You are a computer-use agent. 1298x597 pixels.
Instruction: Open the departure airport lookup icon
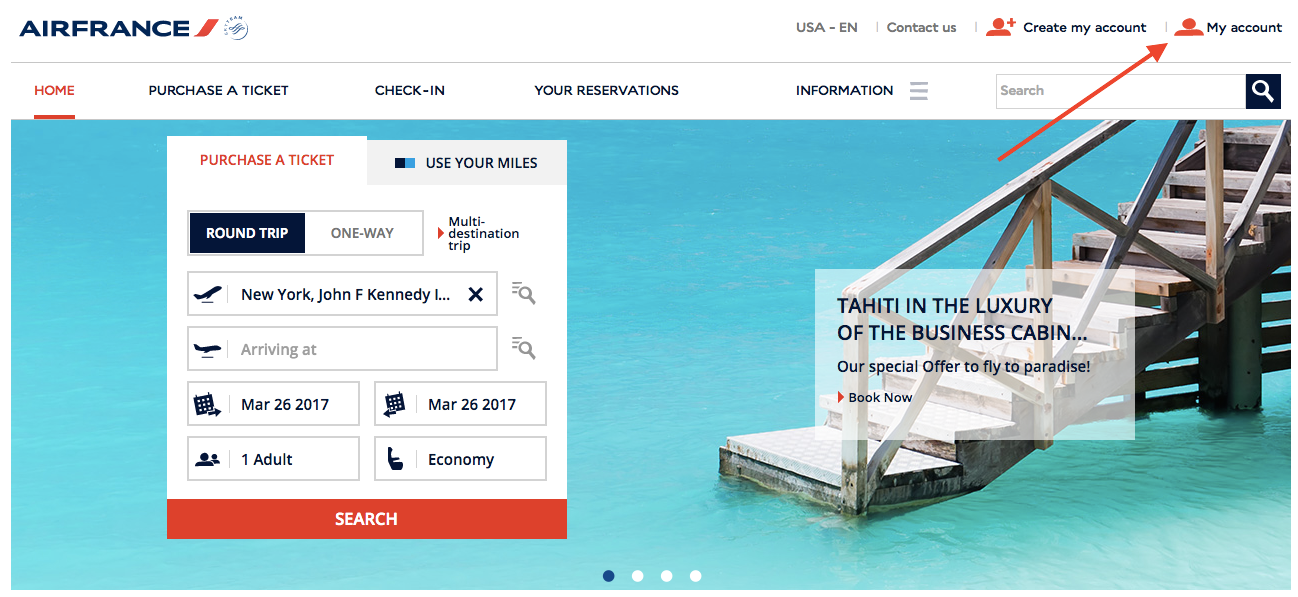tap(523, 293)
